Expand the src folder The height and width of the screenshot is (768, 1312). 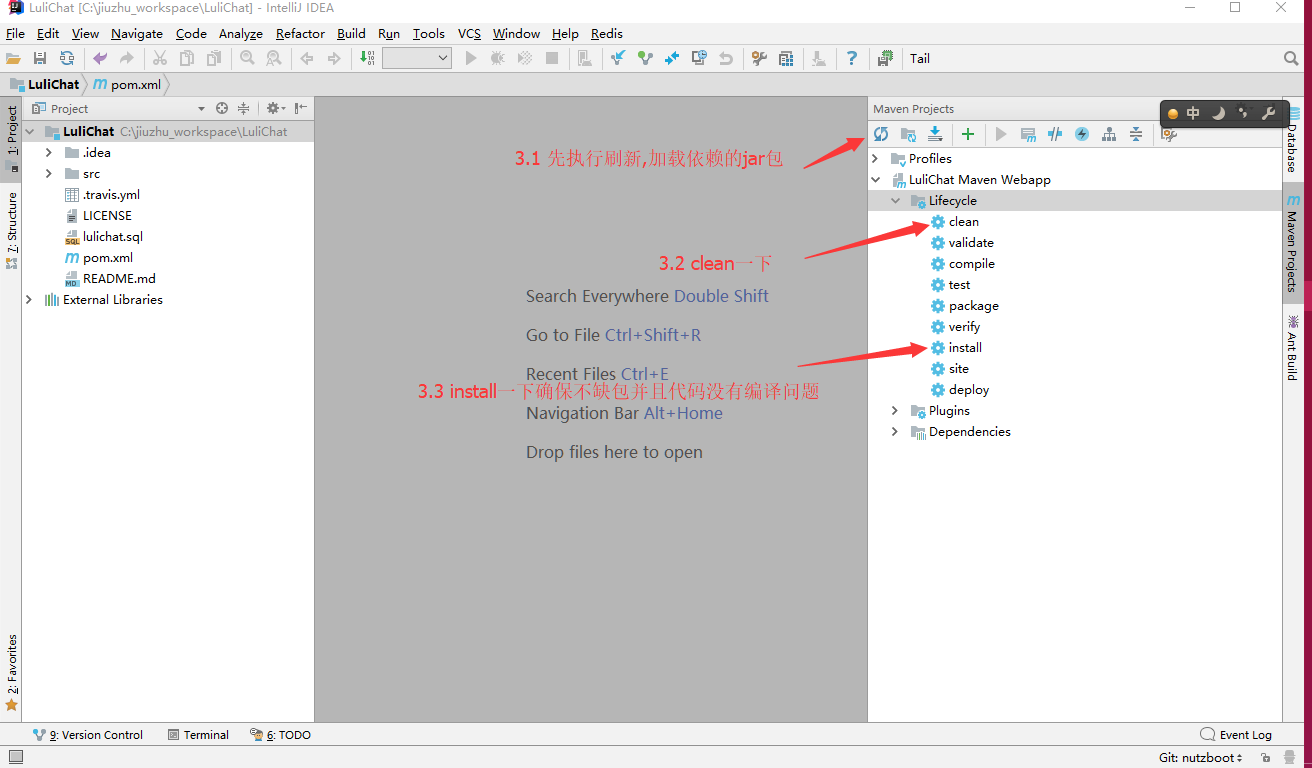(49, 174)
